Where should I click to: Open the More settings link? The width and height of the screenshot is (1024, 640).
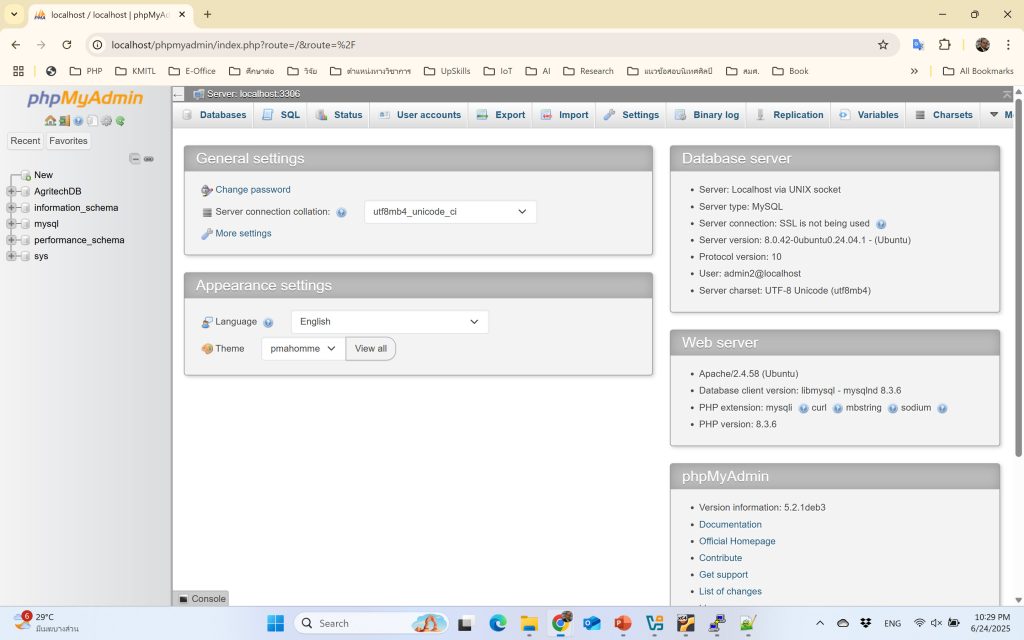[x=243, y=233]
